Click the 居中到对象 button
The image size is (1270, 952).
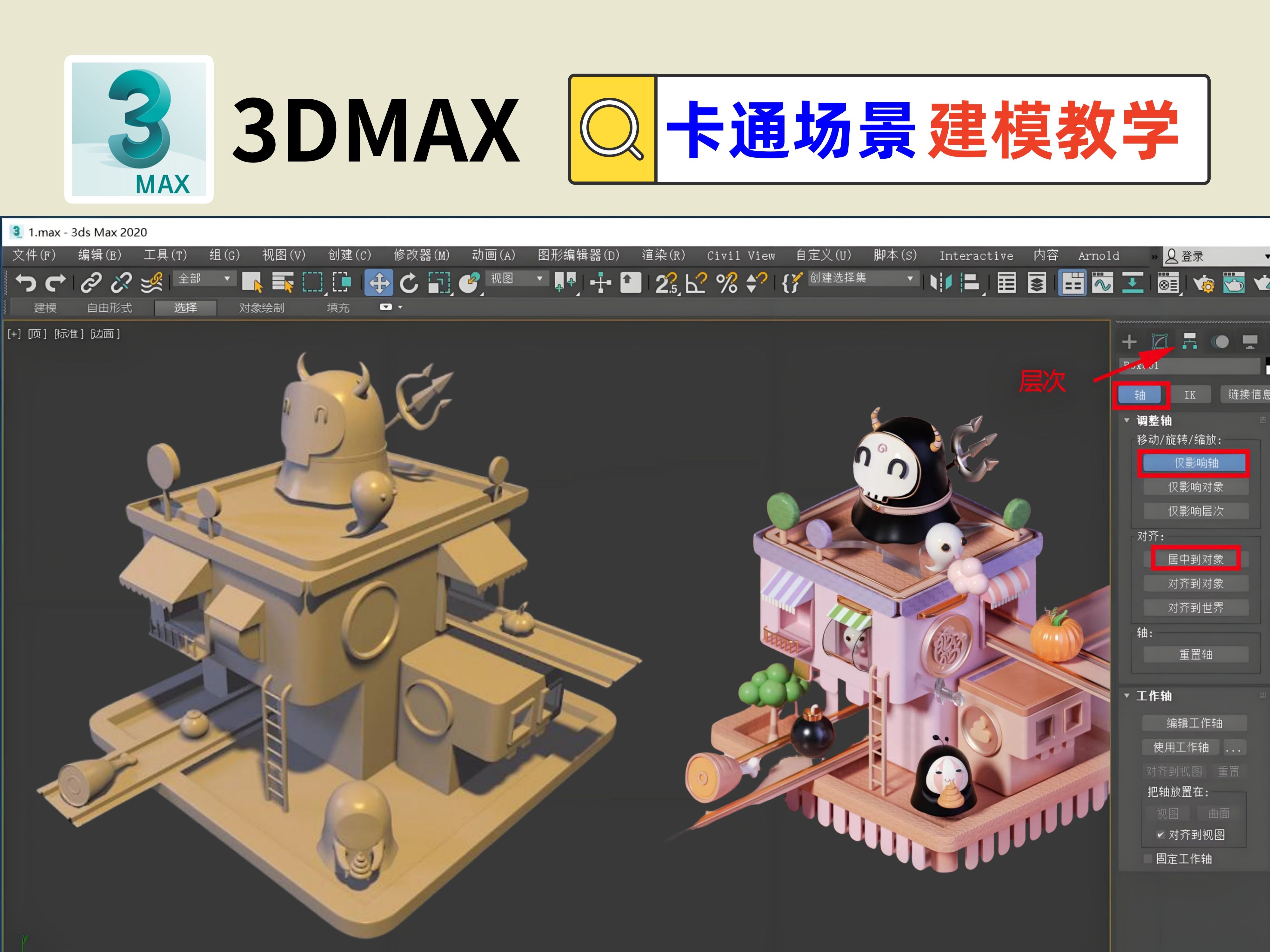pyautogui.click(x=1195, y=559)
